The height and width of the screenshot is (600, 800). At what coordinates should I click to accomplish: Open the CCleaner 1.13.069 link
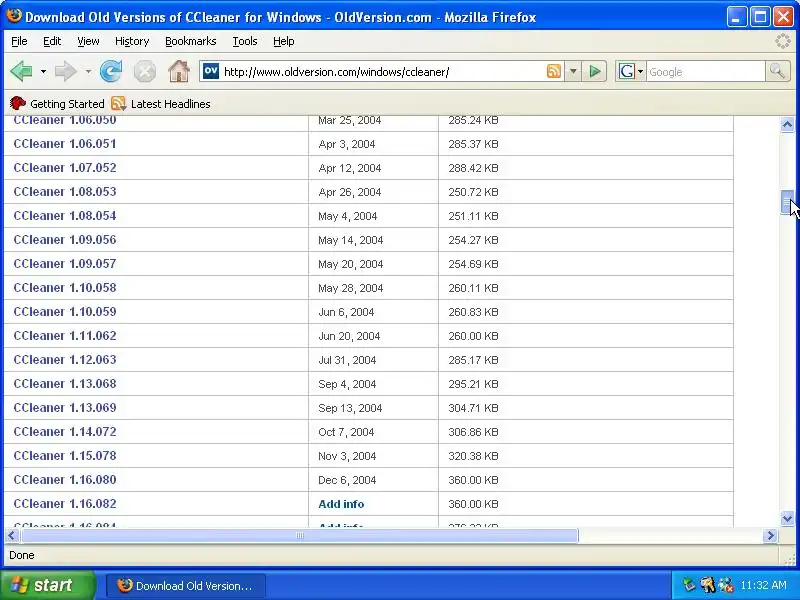[x=65, y=408]
